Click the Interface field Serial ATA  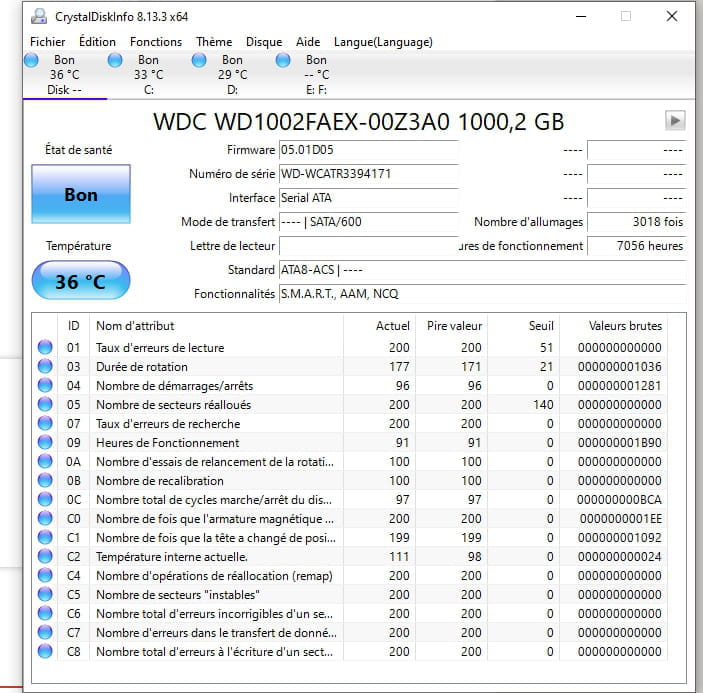(369, 198)
